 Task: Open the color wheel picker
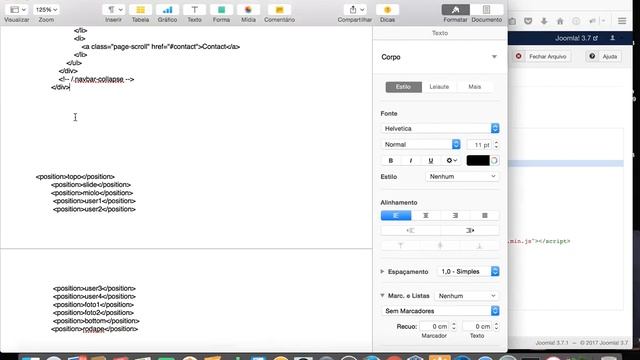click(x=494, y=161)
